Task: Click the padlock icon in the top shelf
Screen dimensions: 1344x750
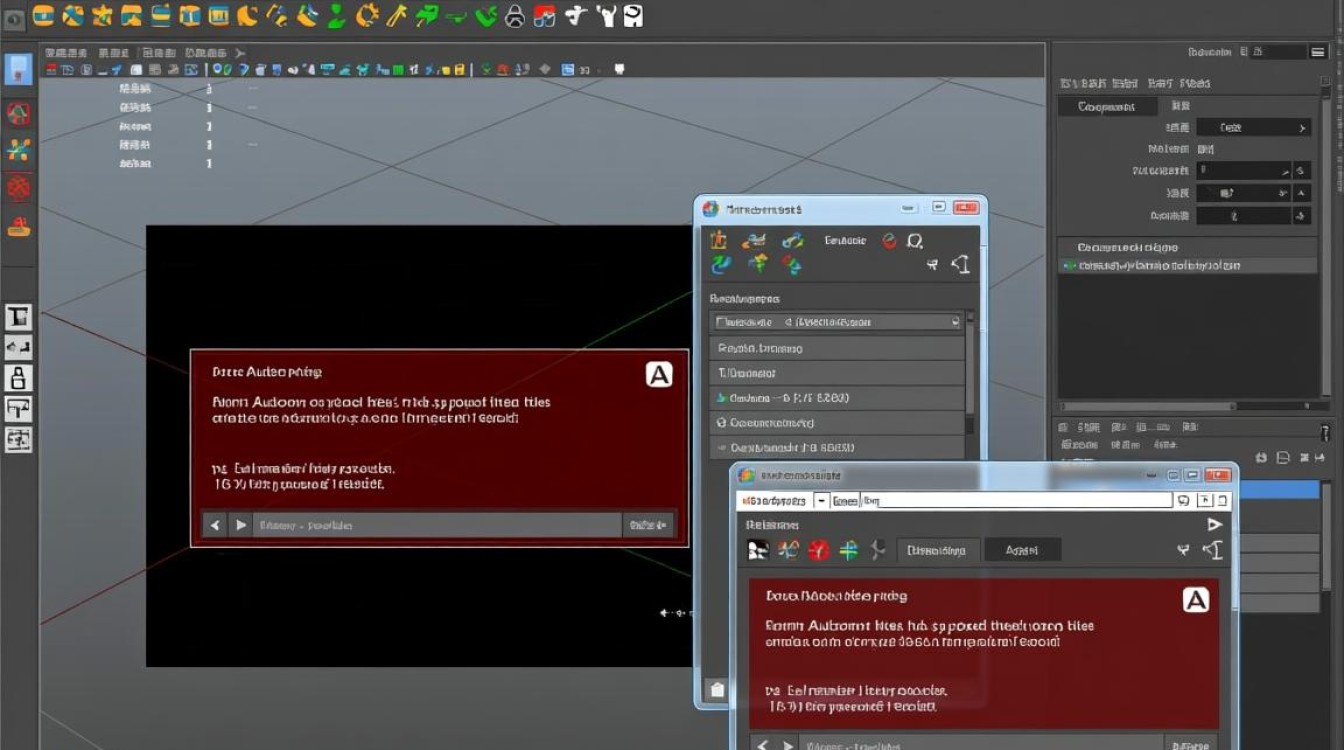Action: tap(515, 15)
